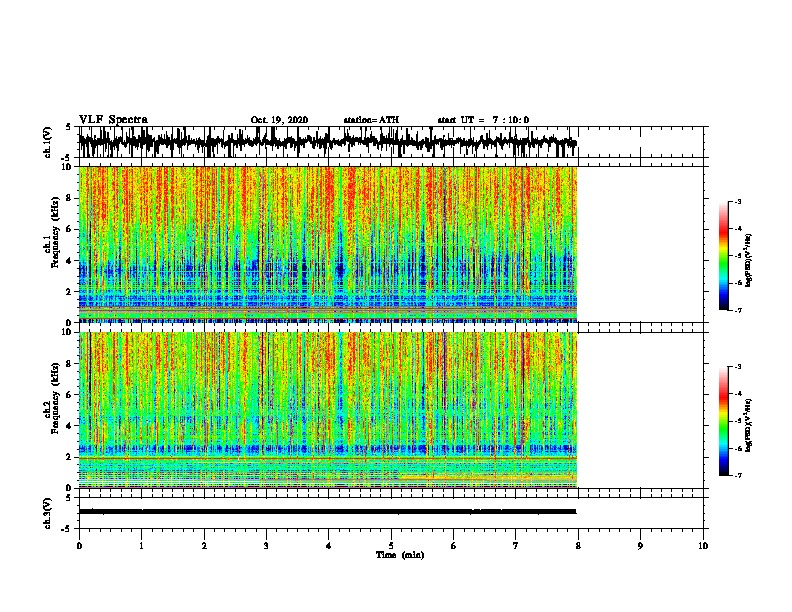Click the time axis tick label "8"
792x612 pixels.
point(578,546)
